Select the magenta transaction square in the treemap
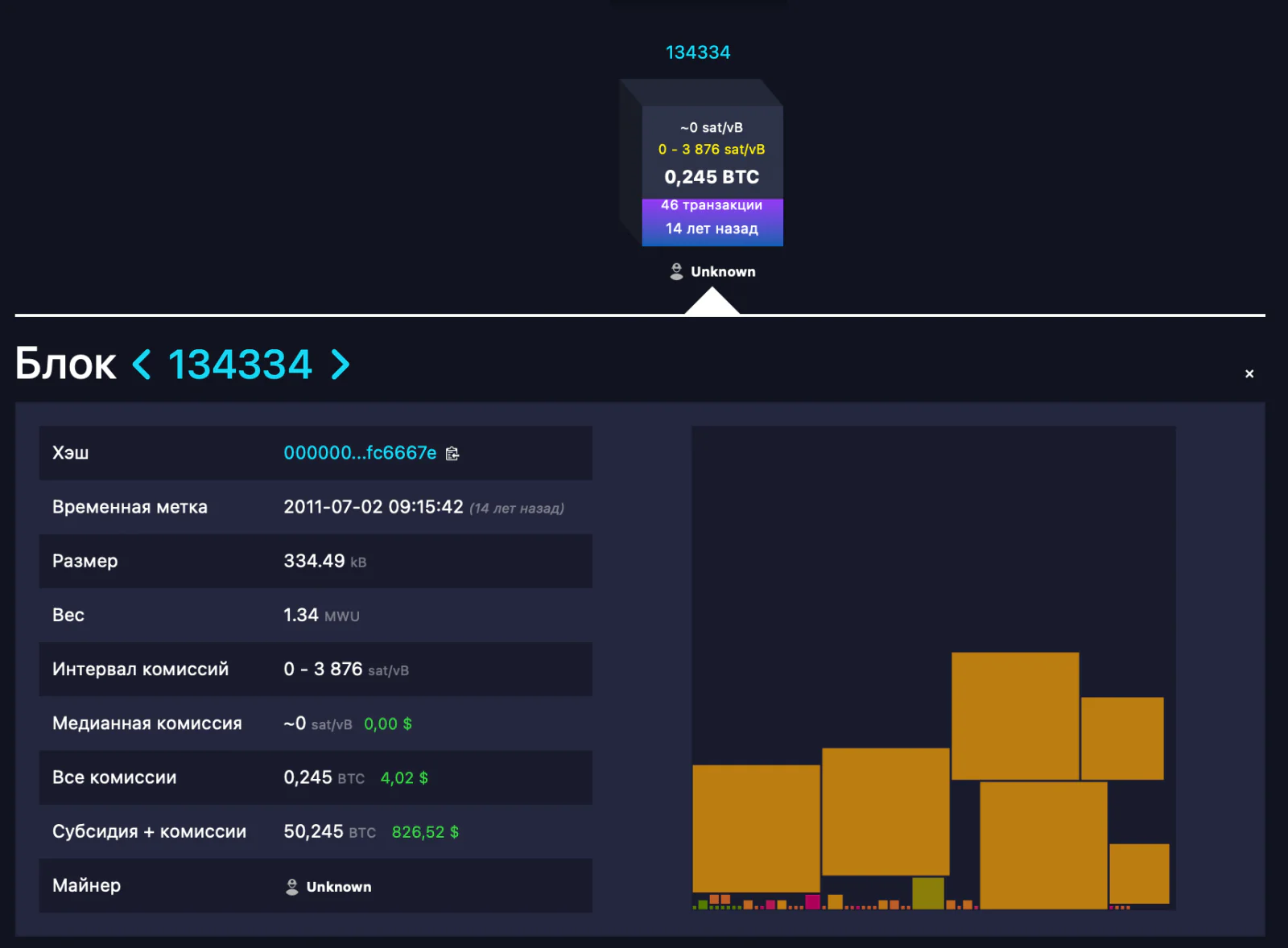 [813, 901]
